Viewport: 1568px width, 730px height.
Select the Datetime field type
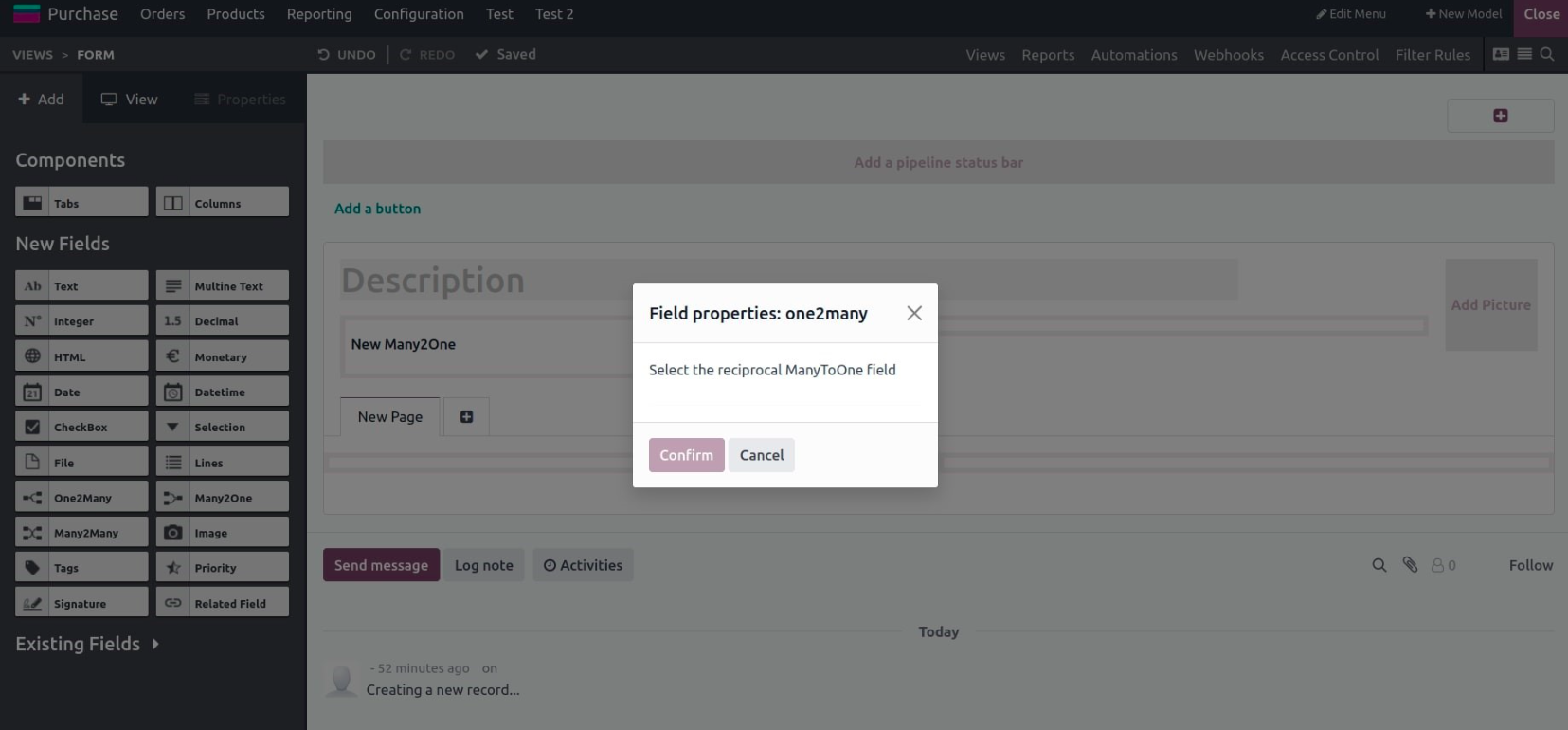point(223,392)
